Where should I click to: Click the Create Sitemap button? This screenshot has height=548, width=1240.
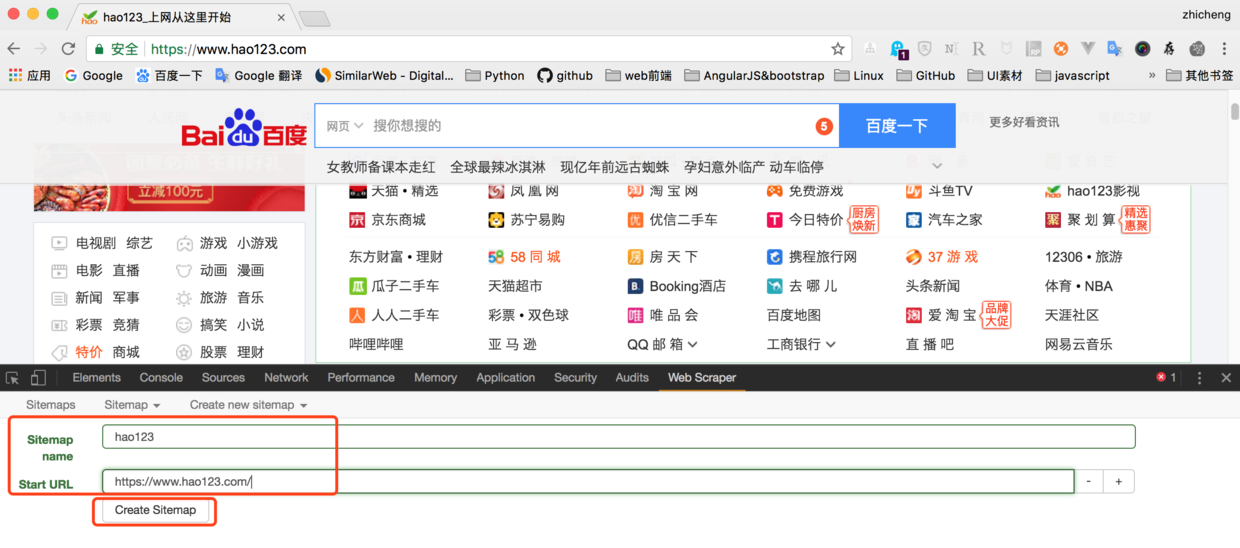[x=155, y=510]
